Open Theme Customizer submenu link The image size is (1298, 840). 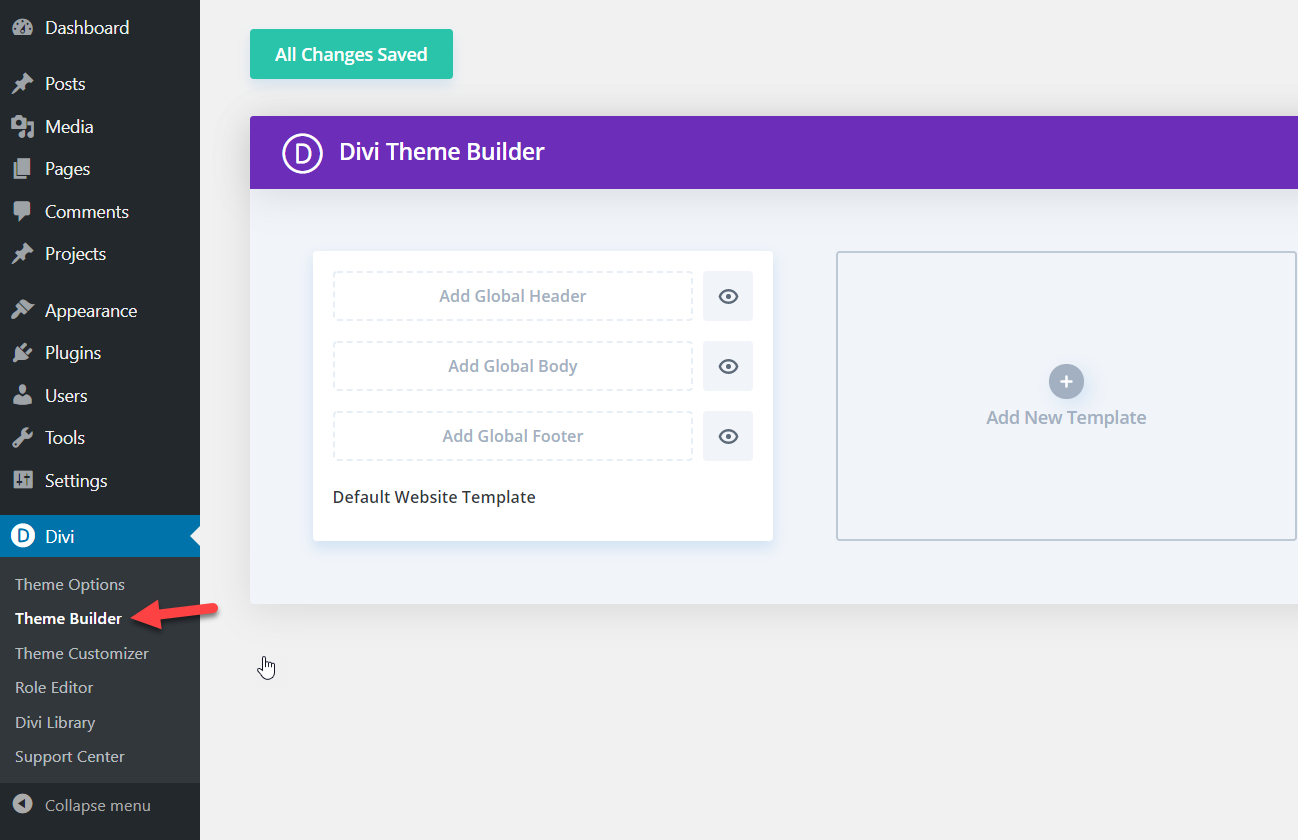(82, 653)
